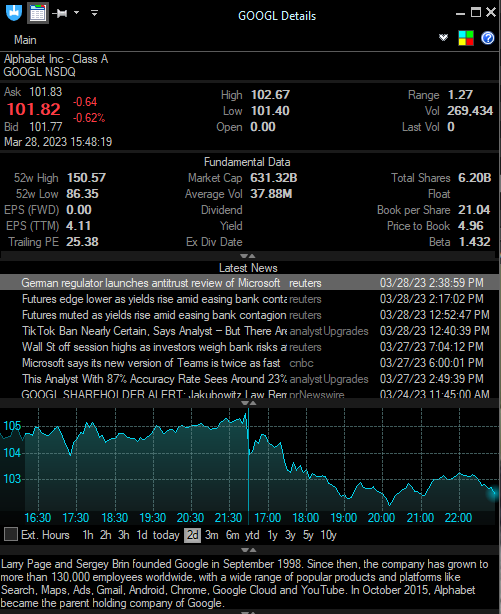Click the cnbc source label
Image resolution: width=501 pixels, height=614 pixels.
point(301,363)
